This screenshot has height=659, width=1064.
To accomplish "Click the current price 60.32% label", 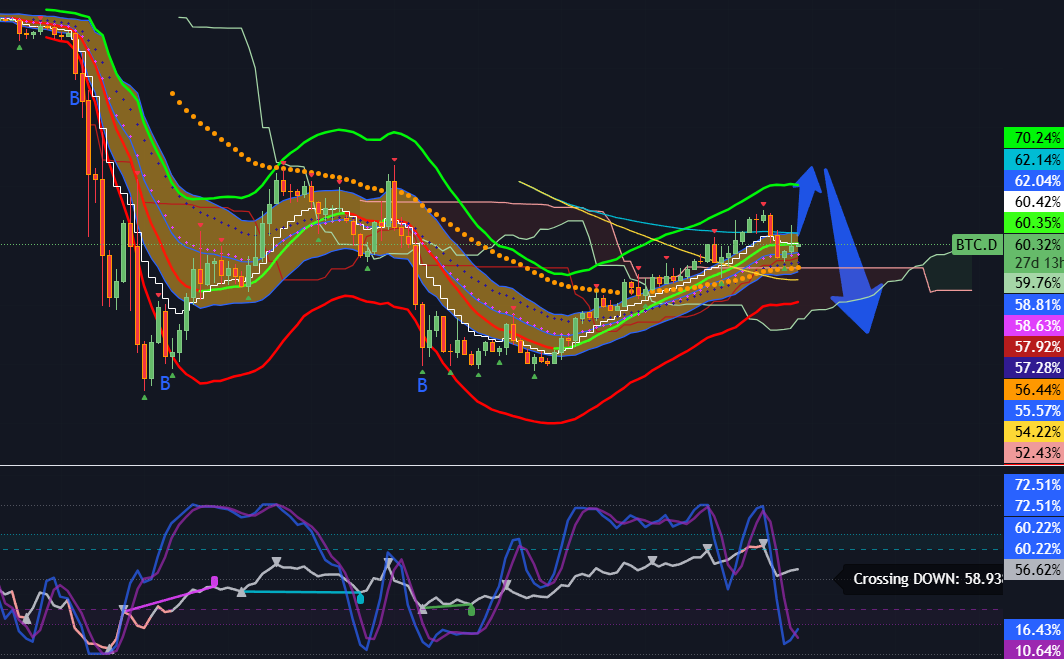I will pyautogui.click(x=1033, y=244).
